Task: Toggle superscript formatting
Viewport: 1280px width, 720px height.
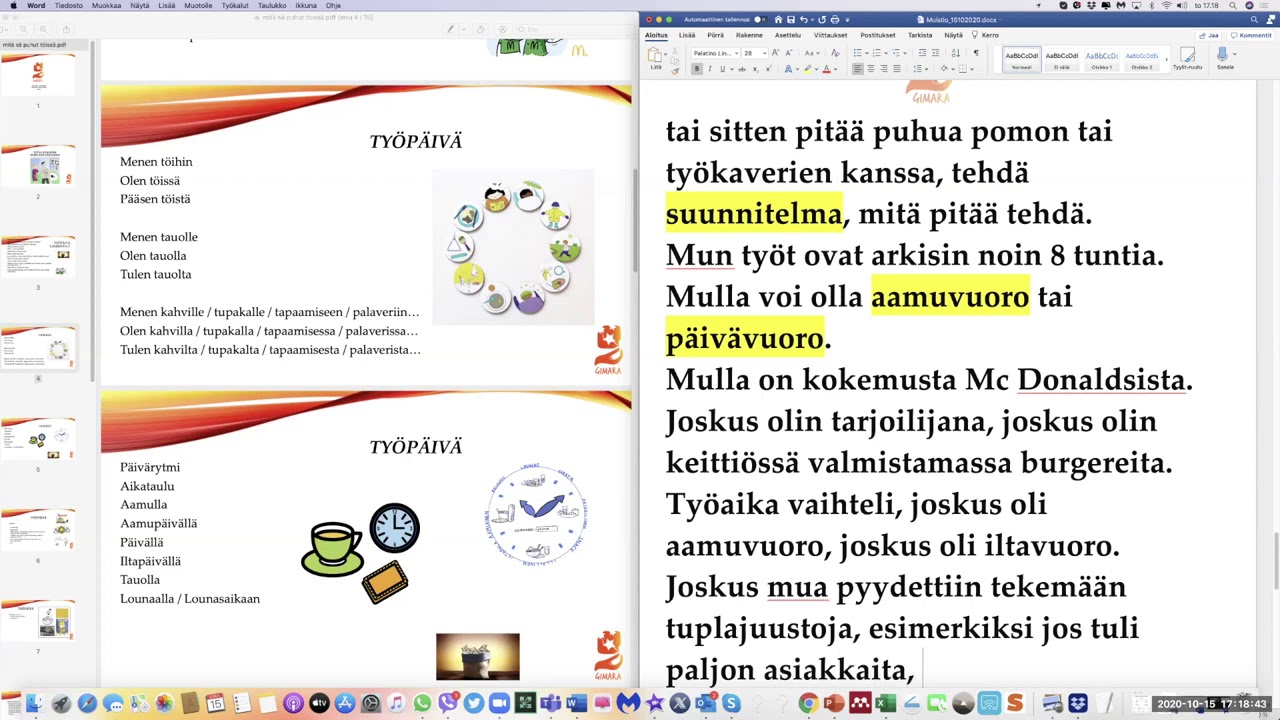Action: 768,69
